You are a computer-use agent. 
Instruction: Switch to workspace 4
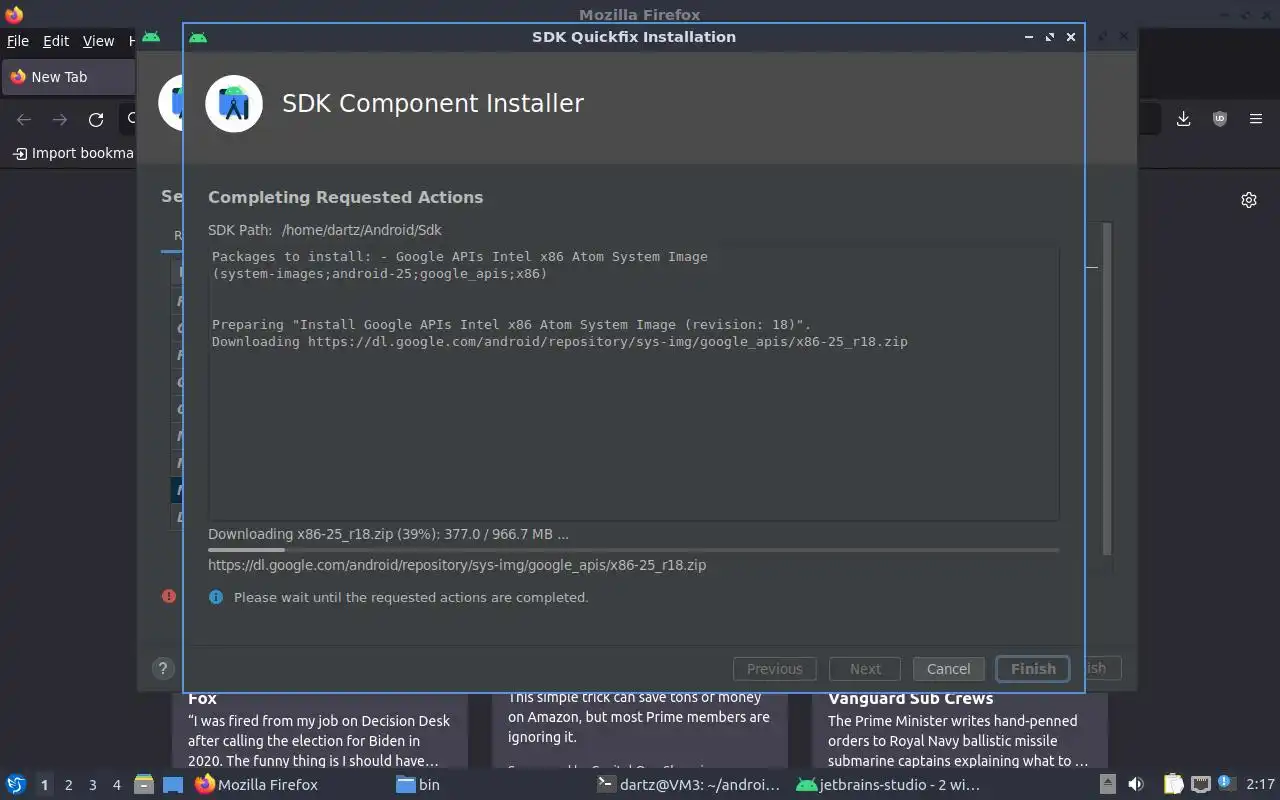117,785
